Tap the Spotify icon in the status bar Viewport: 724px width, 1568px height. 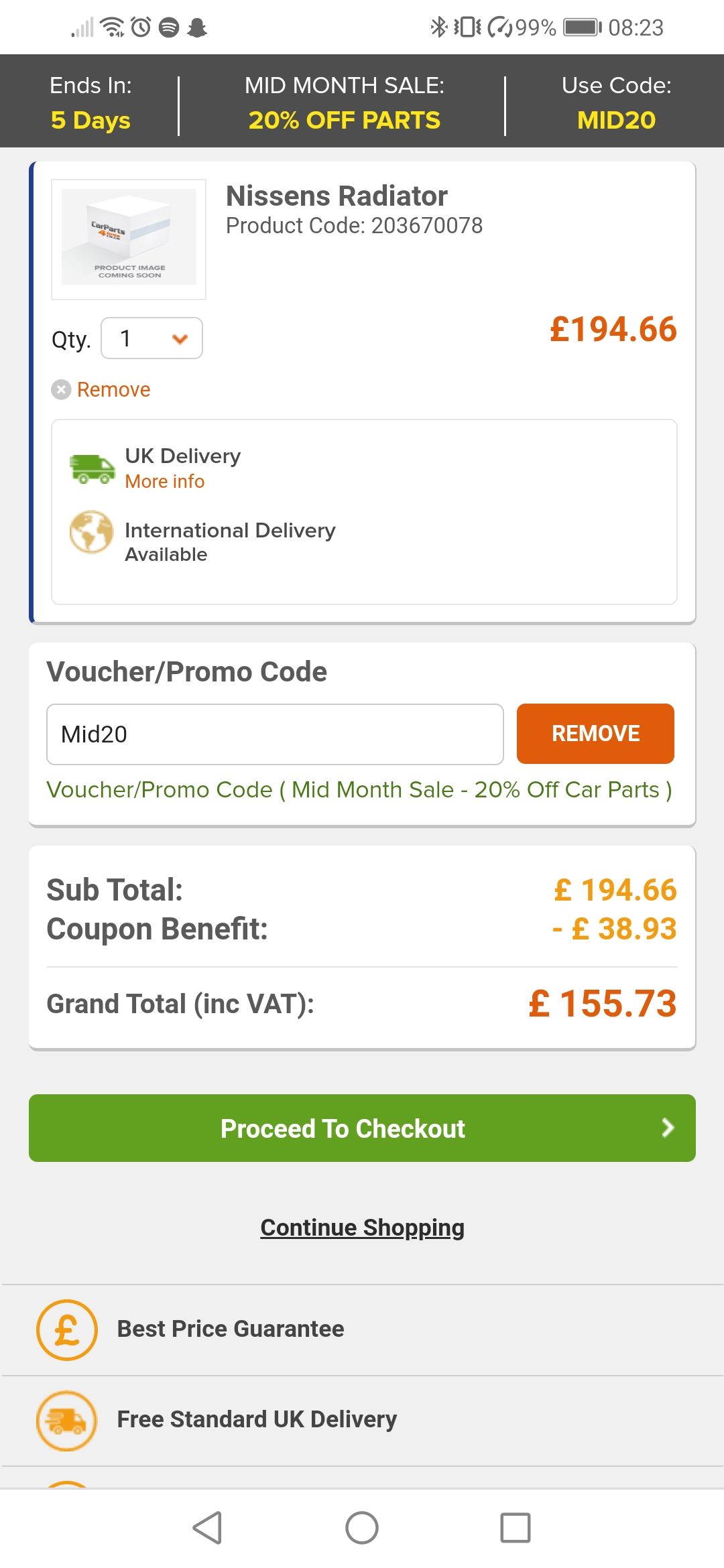pyautogui.click(x=169, y=27)
